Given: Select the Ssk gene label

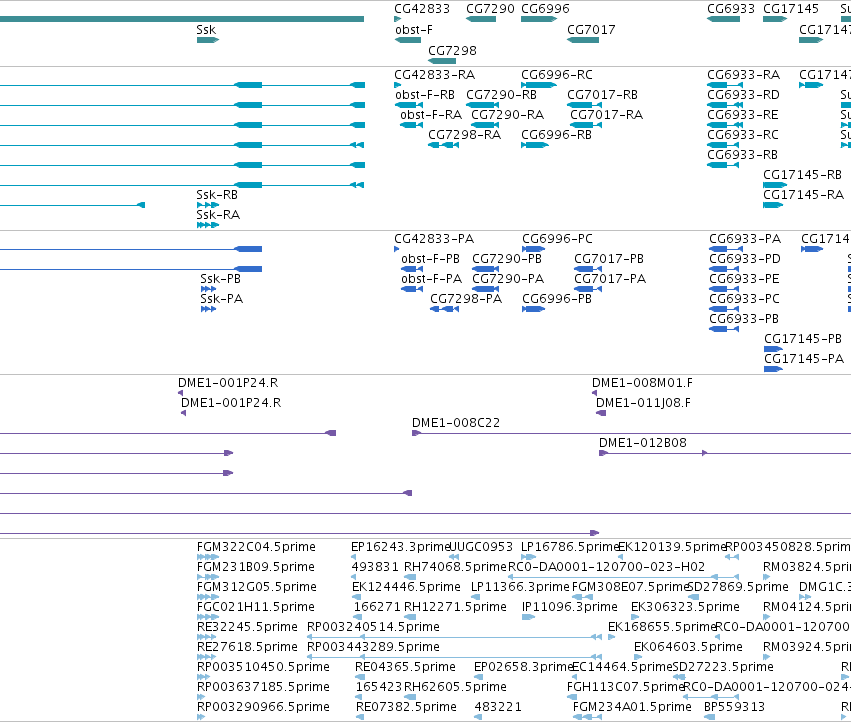Looking at the screenshot, I should (x=206, y=30).
